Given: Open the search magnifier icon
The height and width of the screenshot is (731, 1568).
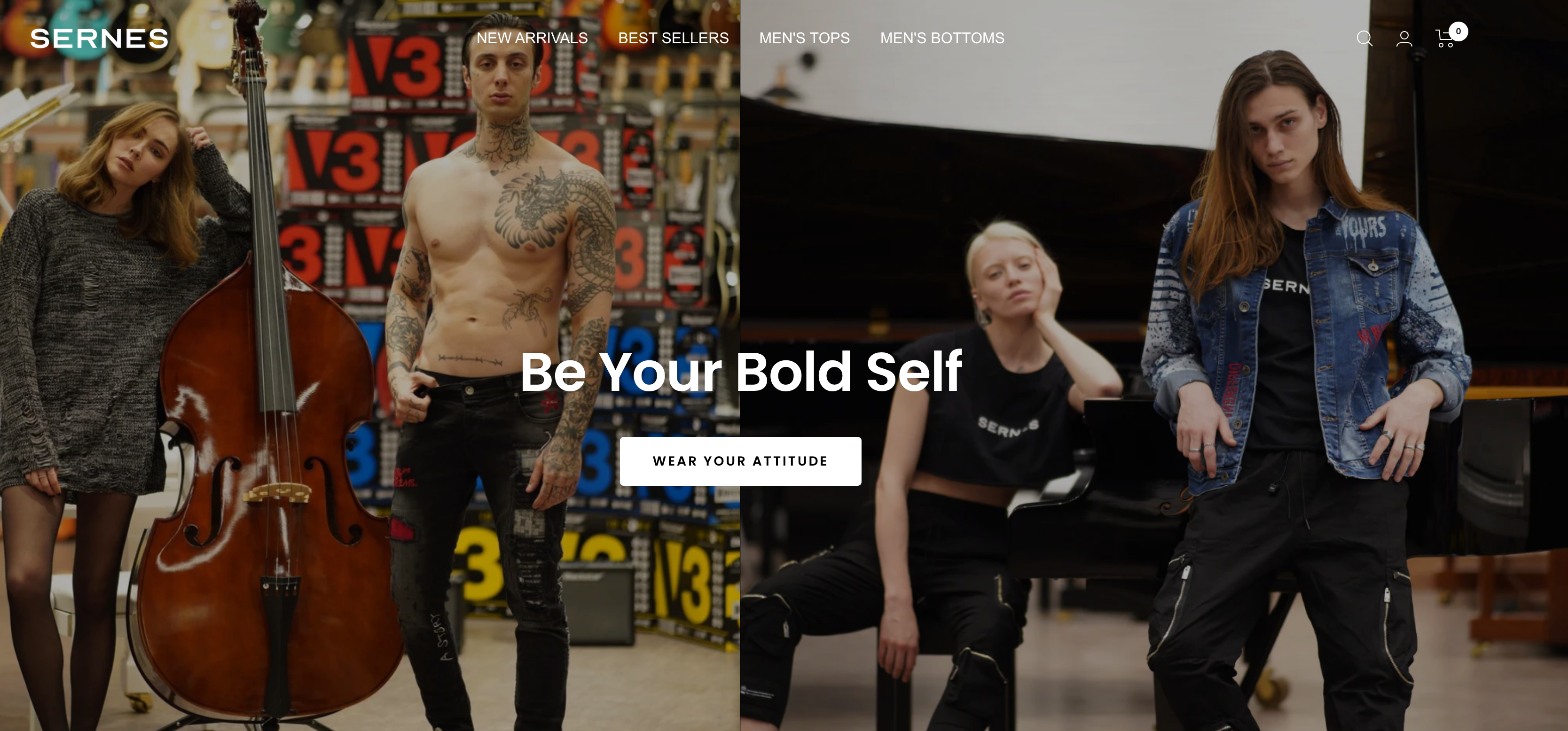Looking at the screenshot, I should point(1364,39).
